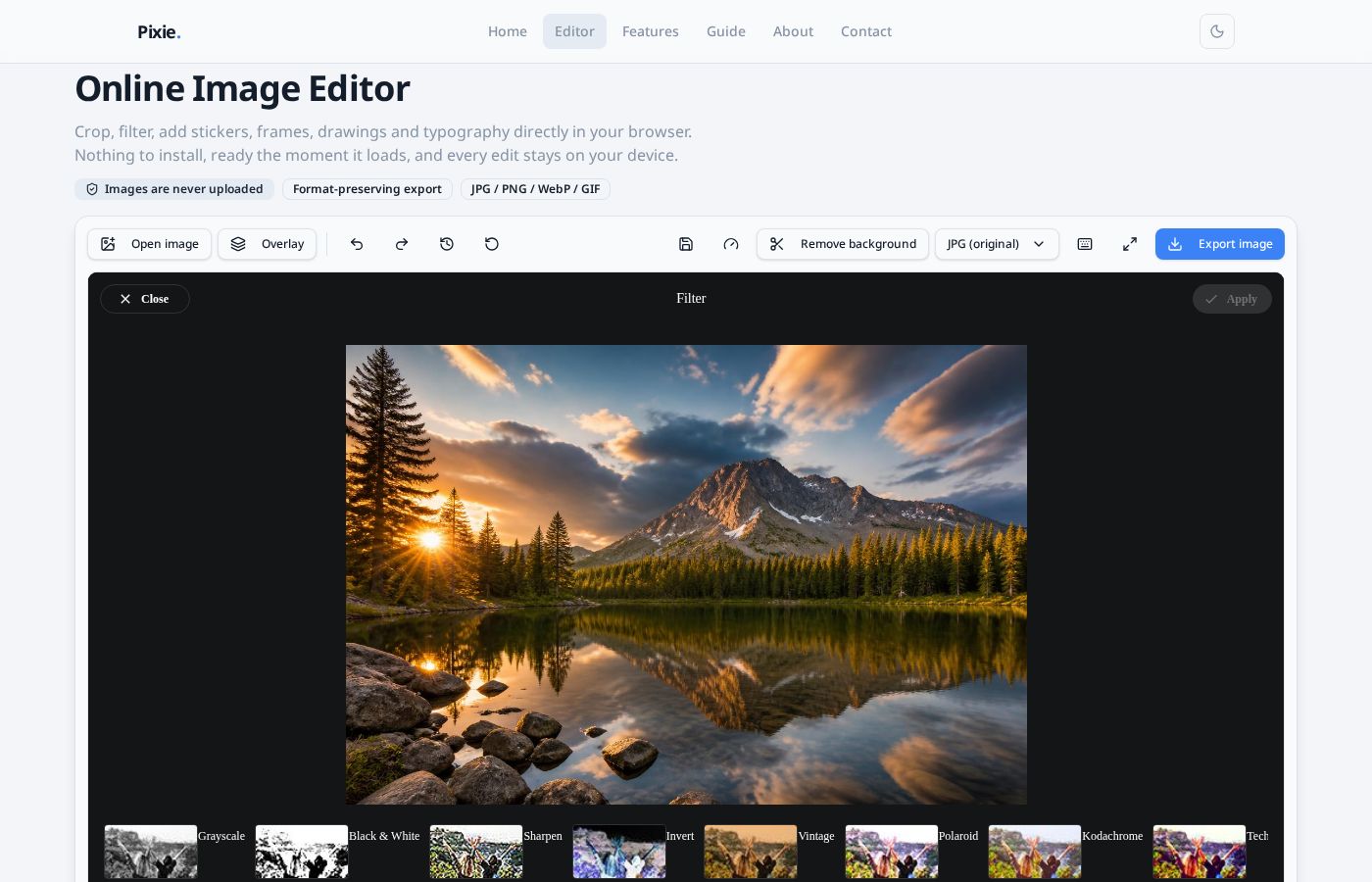Pick the Invert filter thumbnail
The image size is (1372, 882).
[x=619, y=852]
